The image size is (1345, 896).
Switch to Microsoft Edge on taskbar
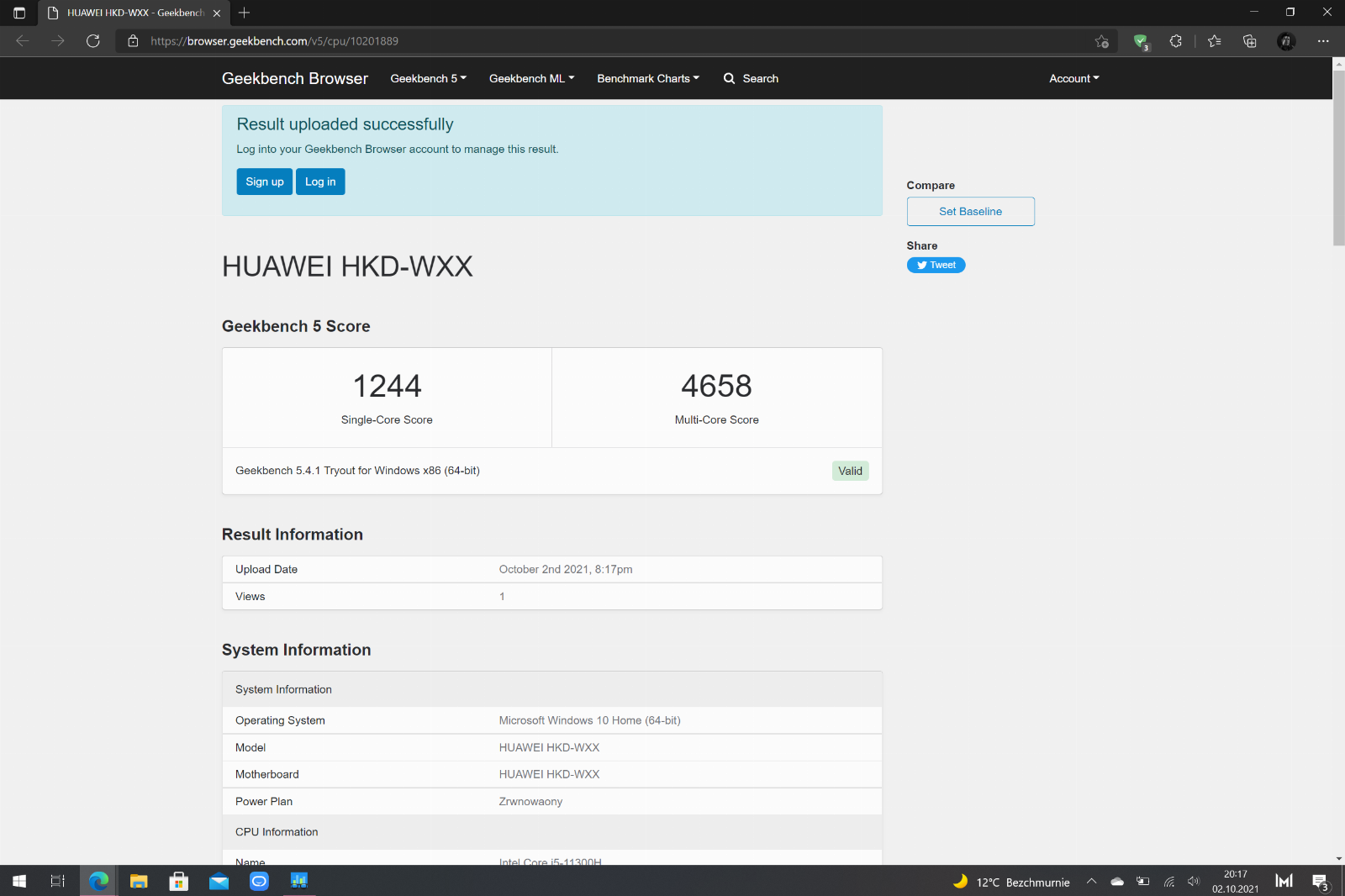pos(99,881)
